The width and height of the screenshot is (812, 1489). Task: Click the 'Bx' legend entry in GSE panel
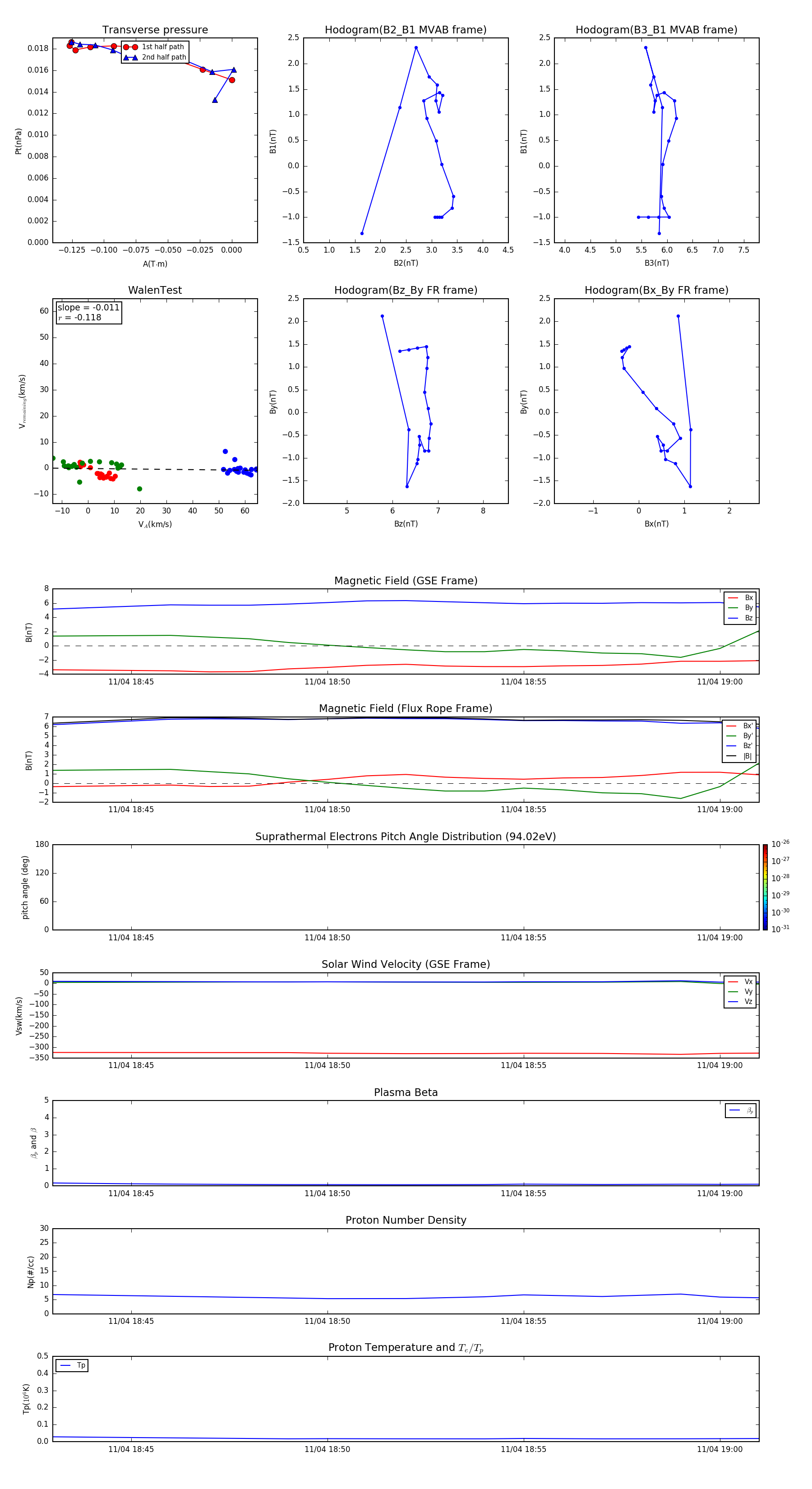(740, 598)
